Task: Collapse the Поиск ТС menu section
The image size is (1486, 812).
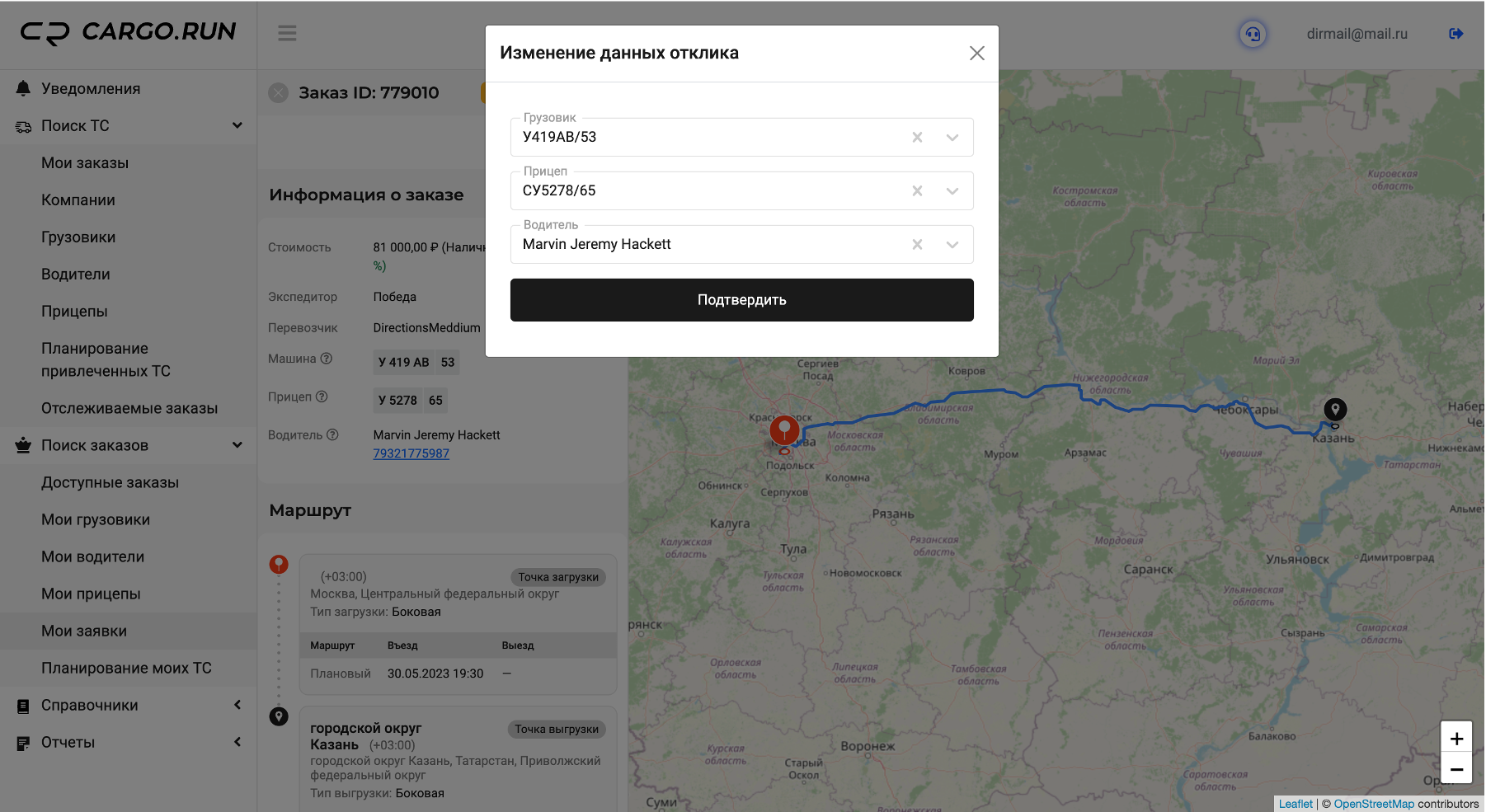Action: pyautogui.click(x=237, y=126)
